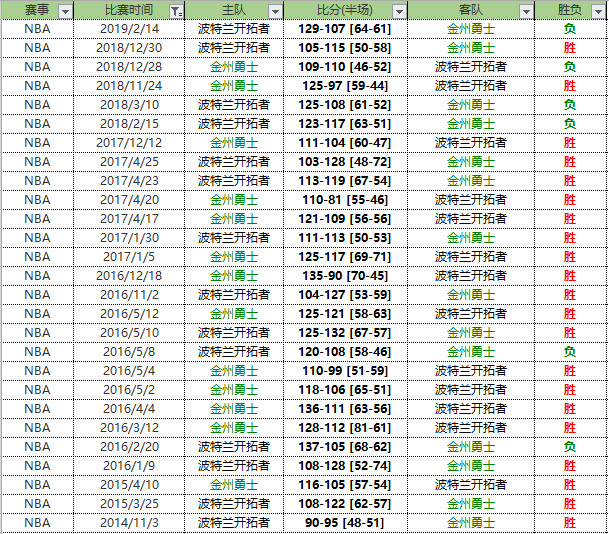This screenshot has height=534, width=609.
Task: Click the date cell 2017/12/12
Action: 129,143
